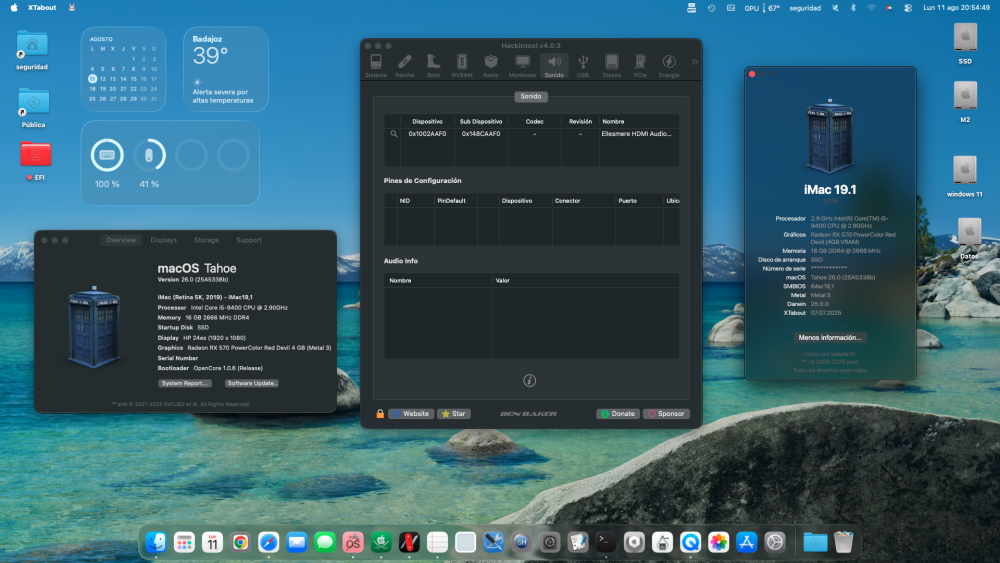Open Bluetooth menu bar icon
1000x563 pixels.
tap(853, 8)
